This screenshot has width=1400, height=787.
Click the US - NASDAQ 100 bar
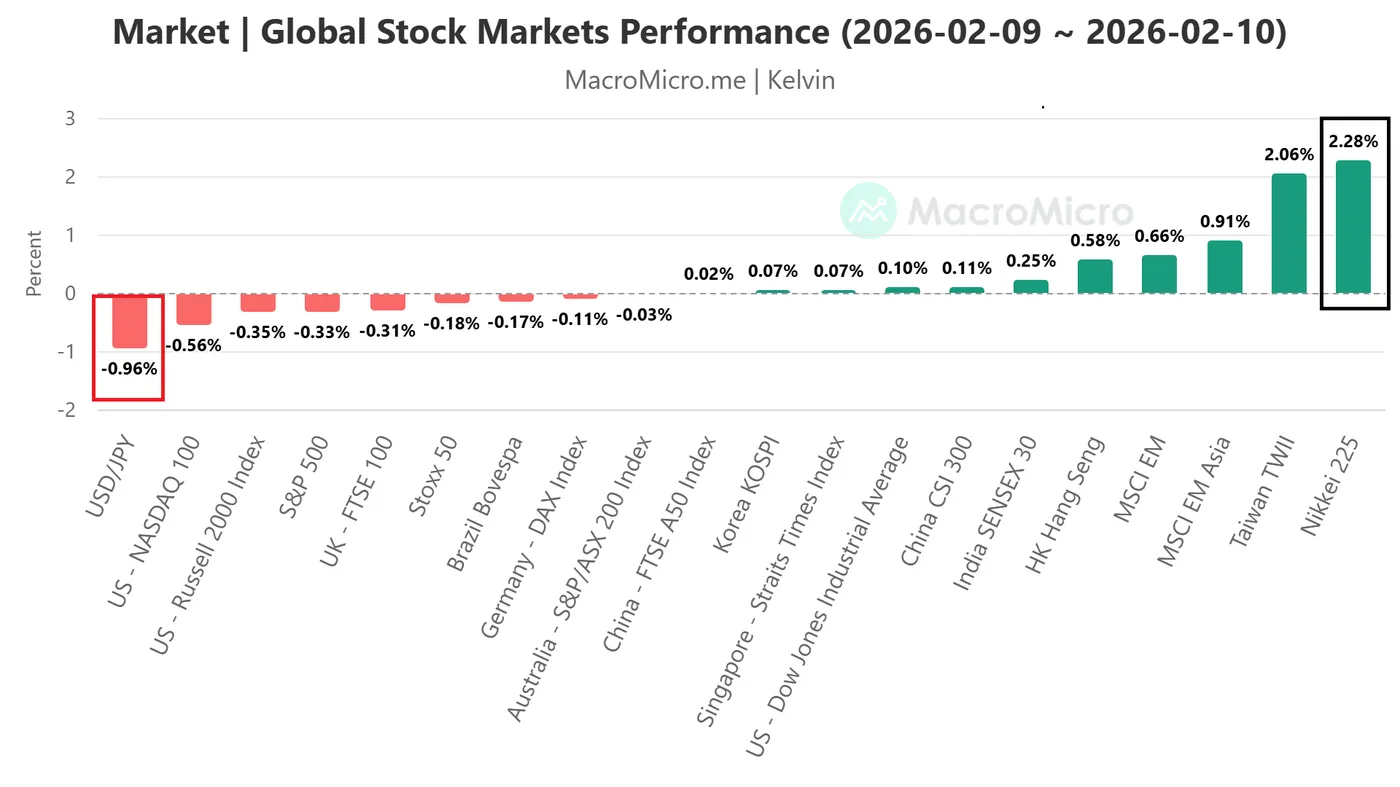(x=194, y=309)
